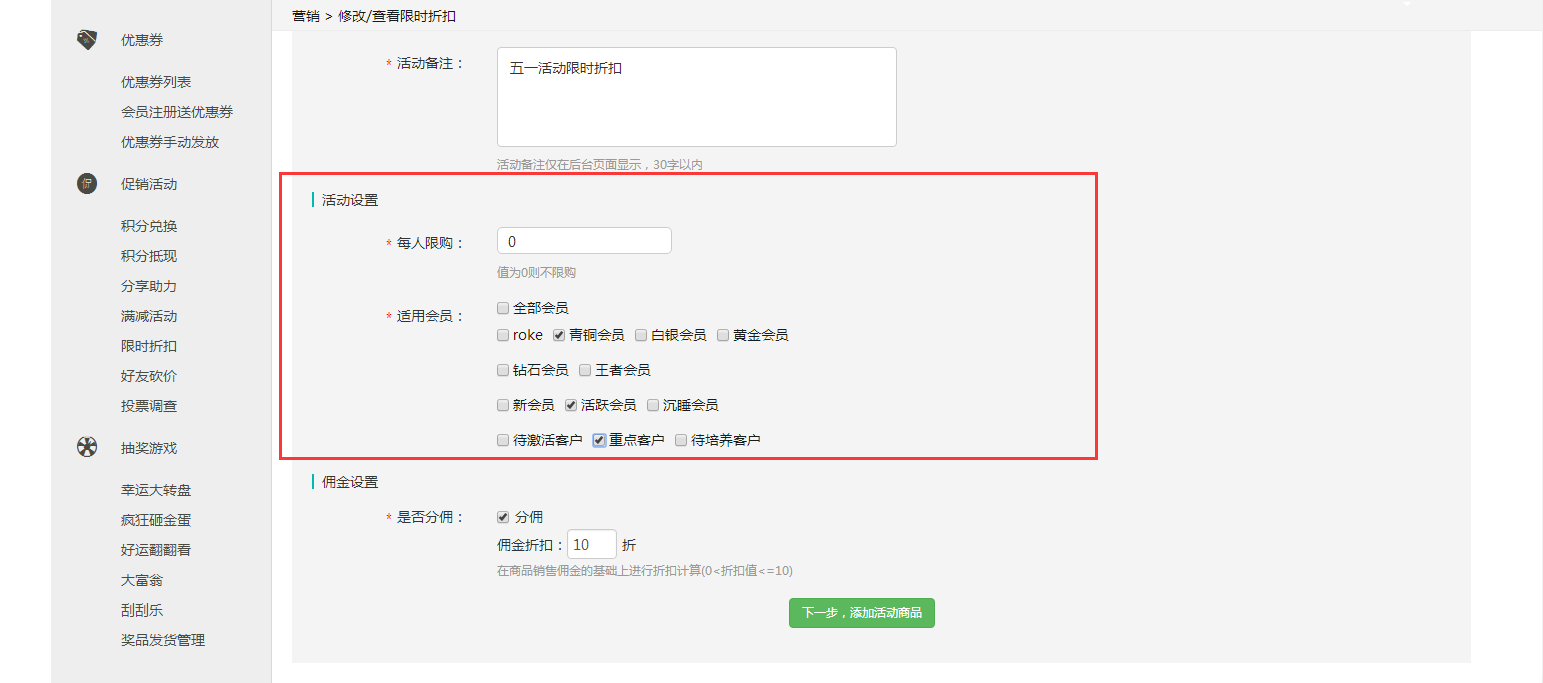
Task: Go to 限时折扣 menu item
Action: coord(149,346)
